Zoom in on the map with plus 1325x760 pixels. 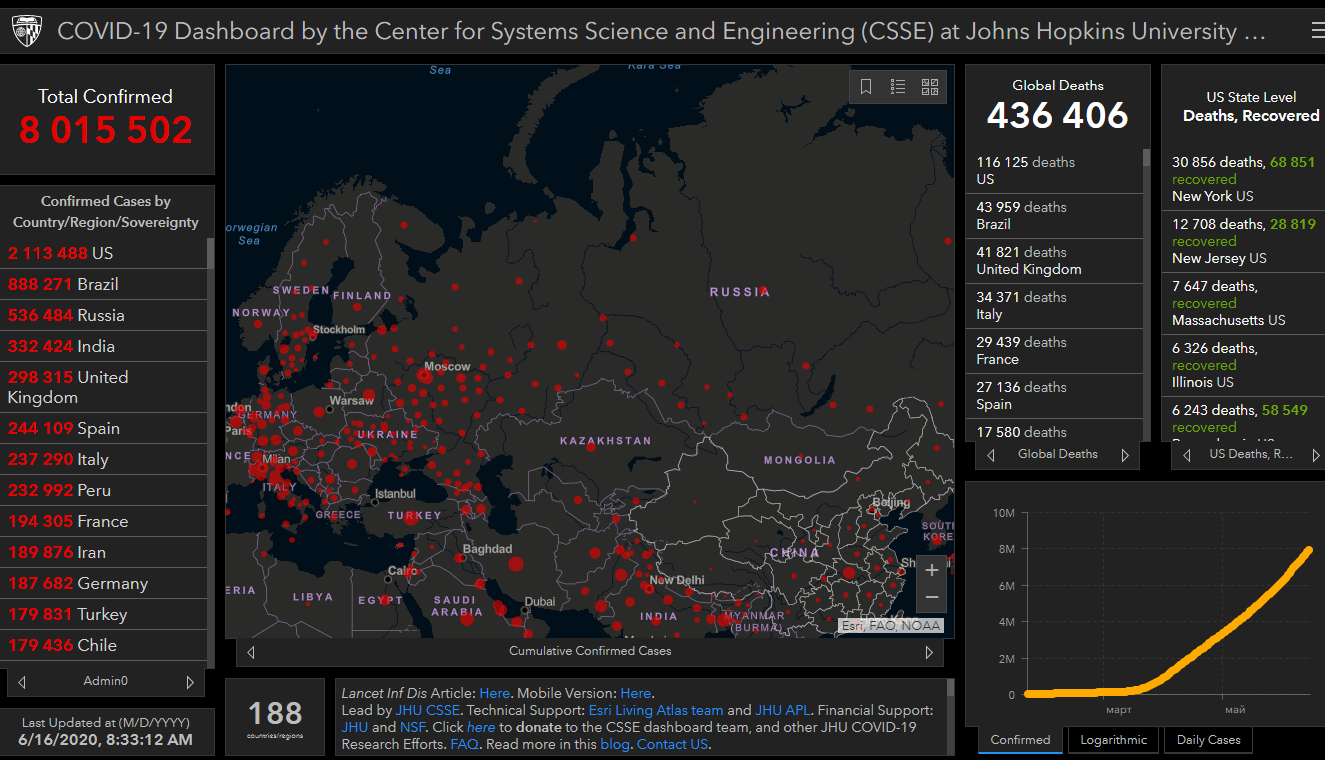(x=932, y=570)
